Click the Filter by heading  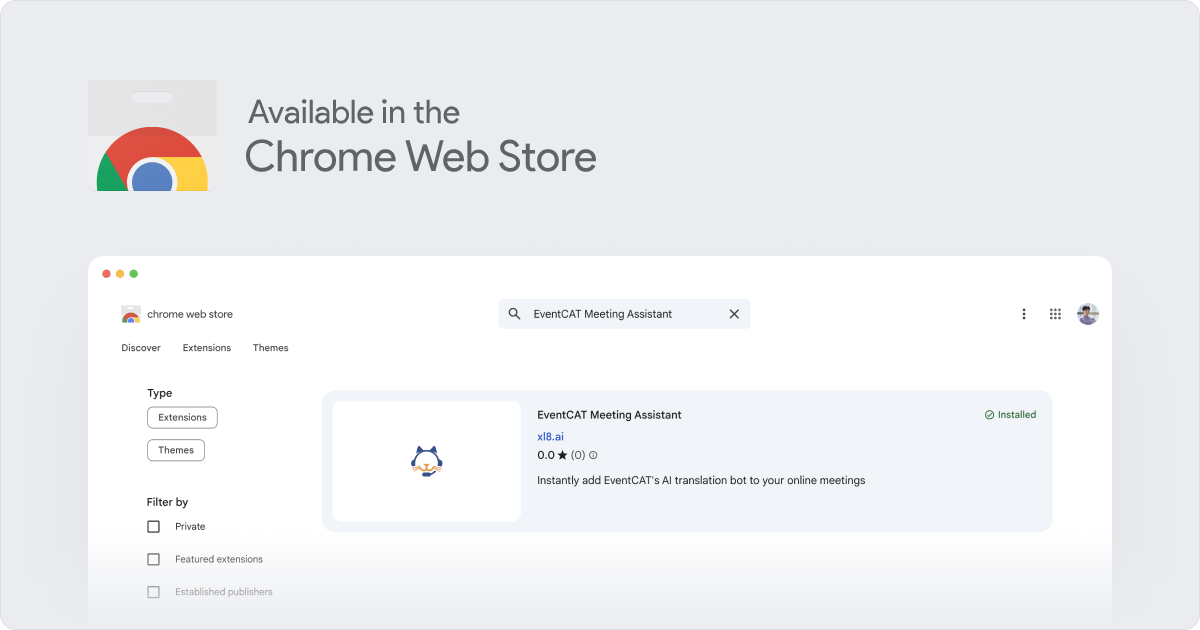[167, 502]
